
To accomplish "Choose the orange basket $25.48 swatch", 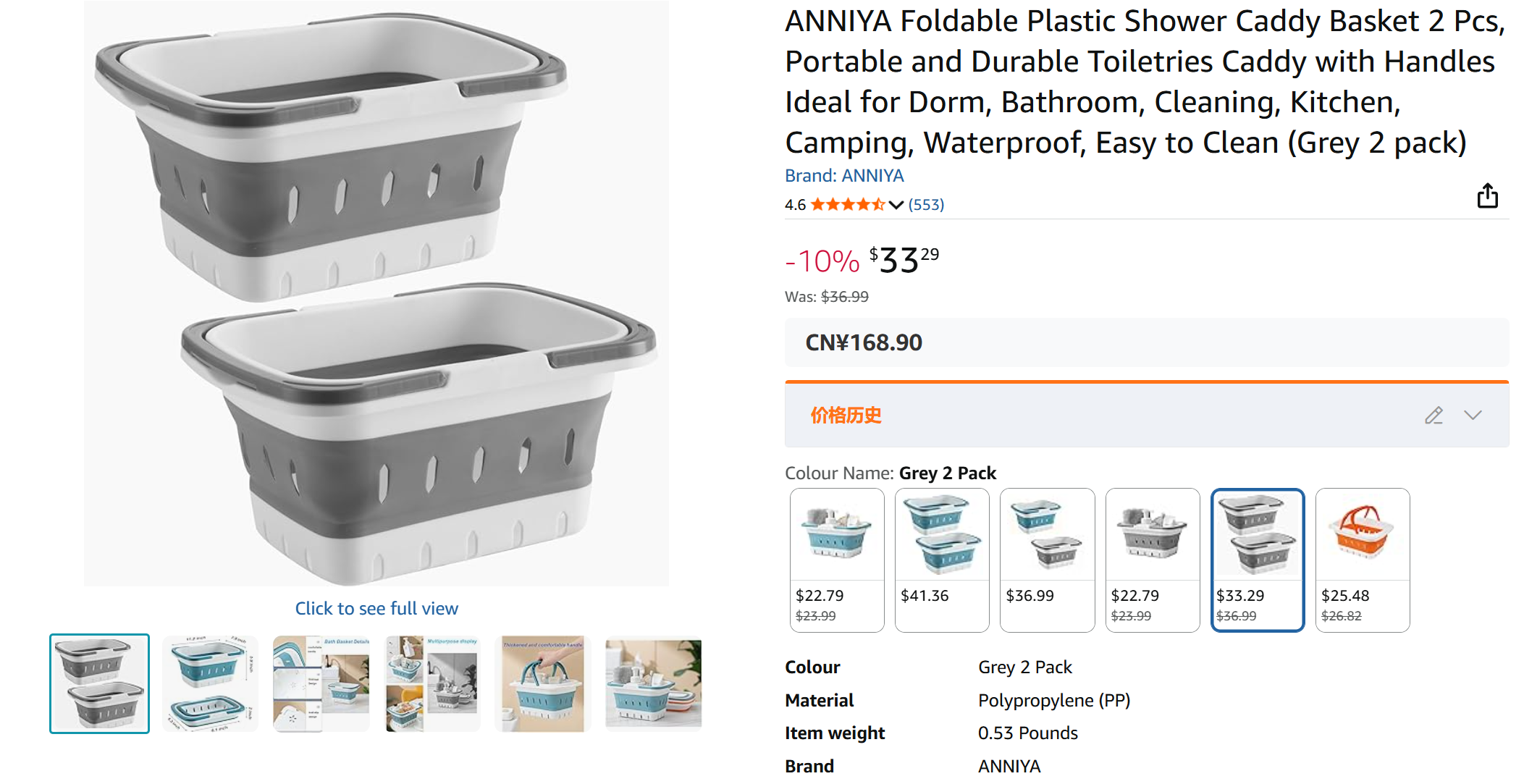I will click(x=1363, y=560).
